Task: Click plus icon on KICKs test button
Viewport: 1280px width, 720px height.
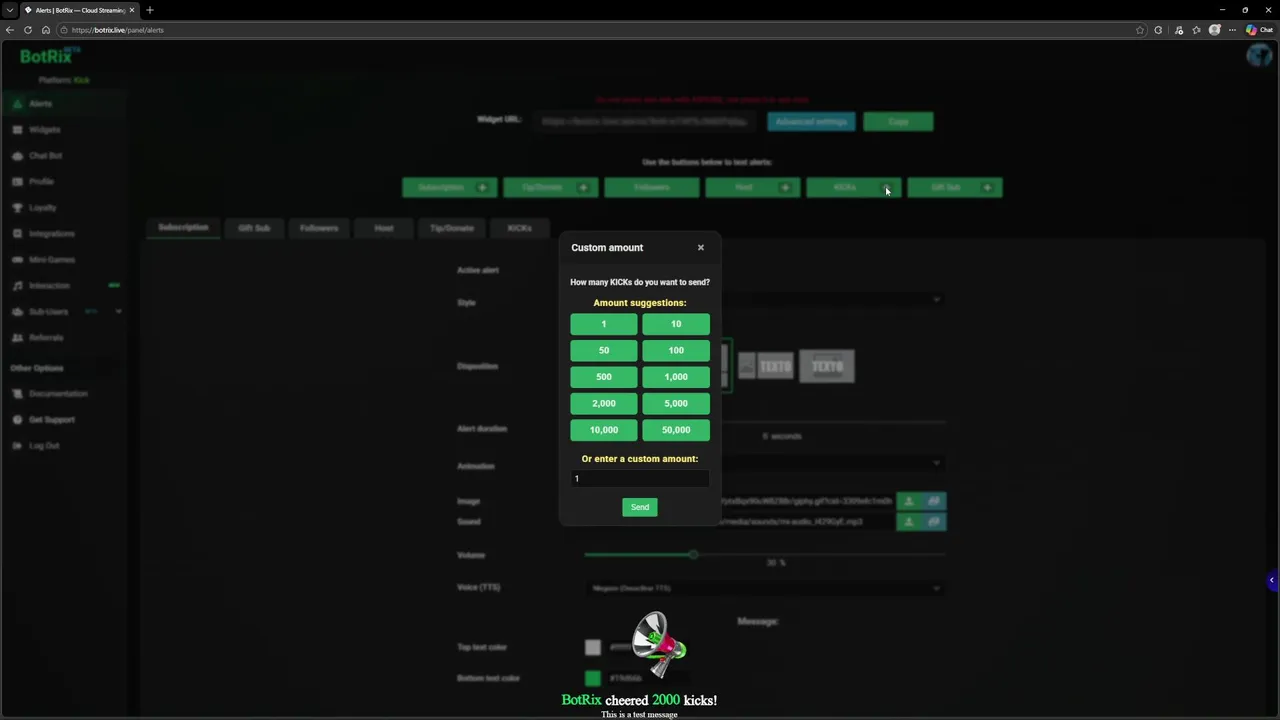Action: [x=886, y=188]
